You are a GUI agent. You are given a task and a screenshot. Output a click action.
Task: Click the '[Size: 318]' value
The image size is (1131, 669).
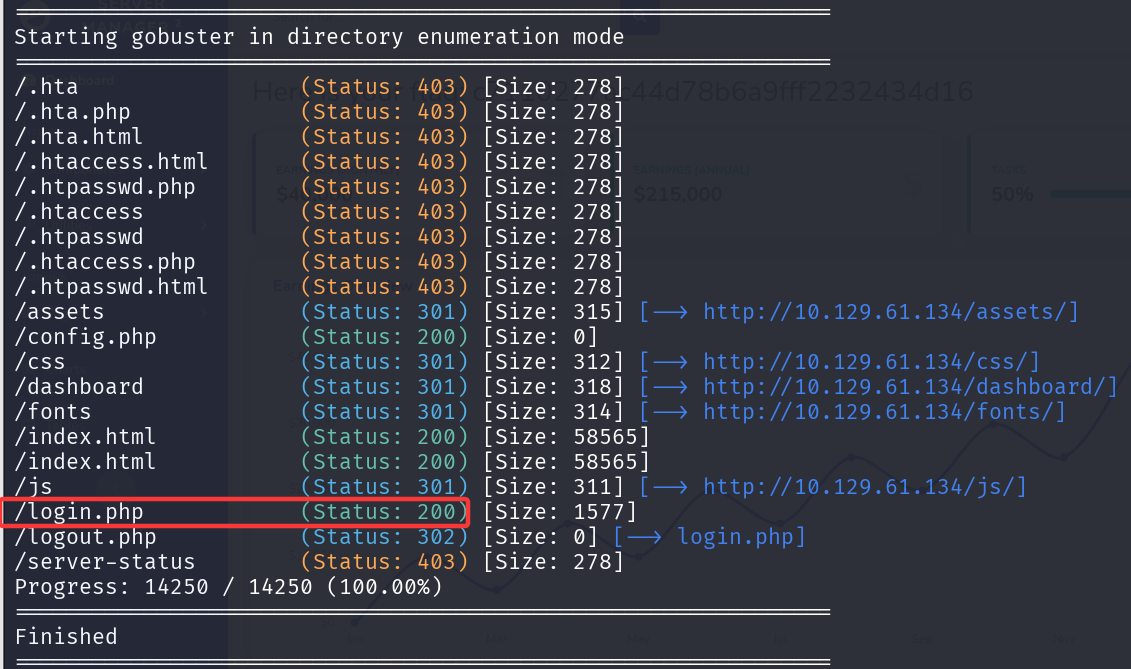(553, 387)
